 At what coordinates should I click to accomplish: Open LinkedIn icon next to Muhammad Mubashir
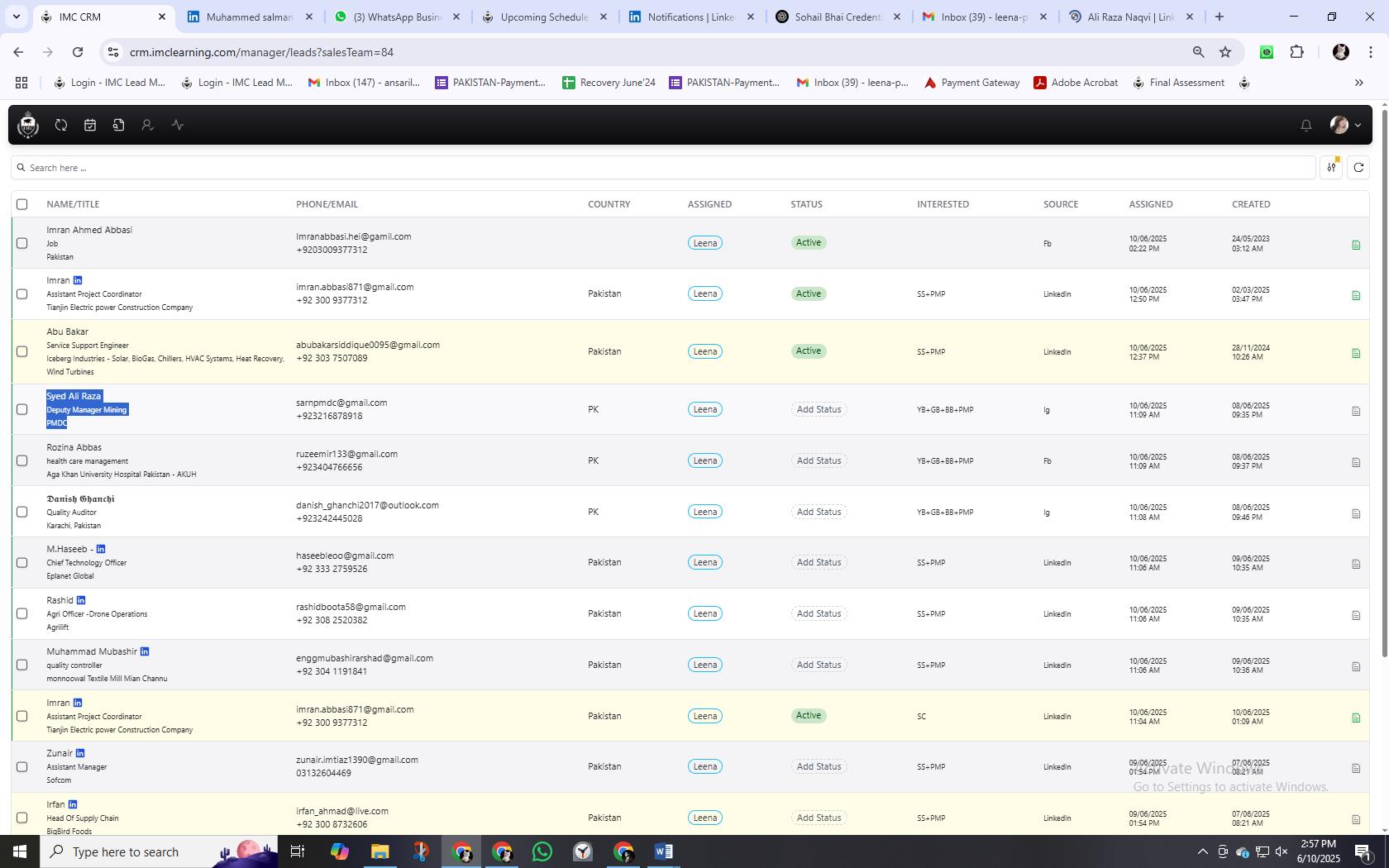point(145,651)
